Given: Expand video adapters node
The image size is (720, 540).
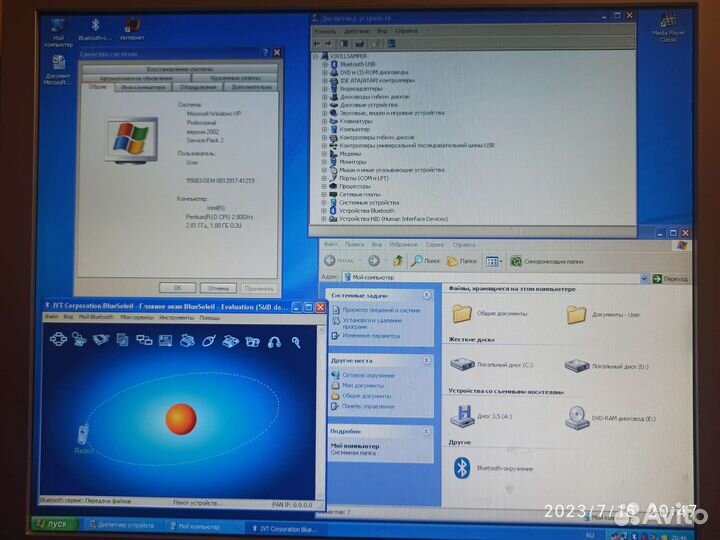Looking at the screenshot, I should (x=325, y=89).
